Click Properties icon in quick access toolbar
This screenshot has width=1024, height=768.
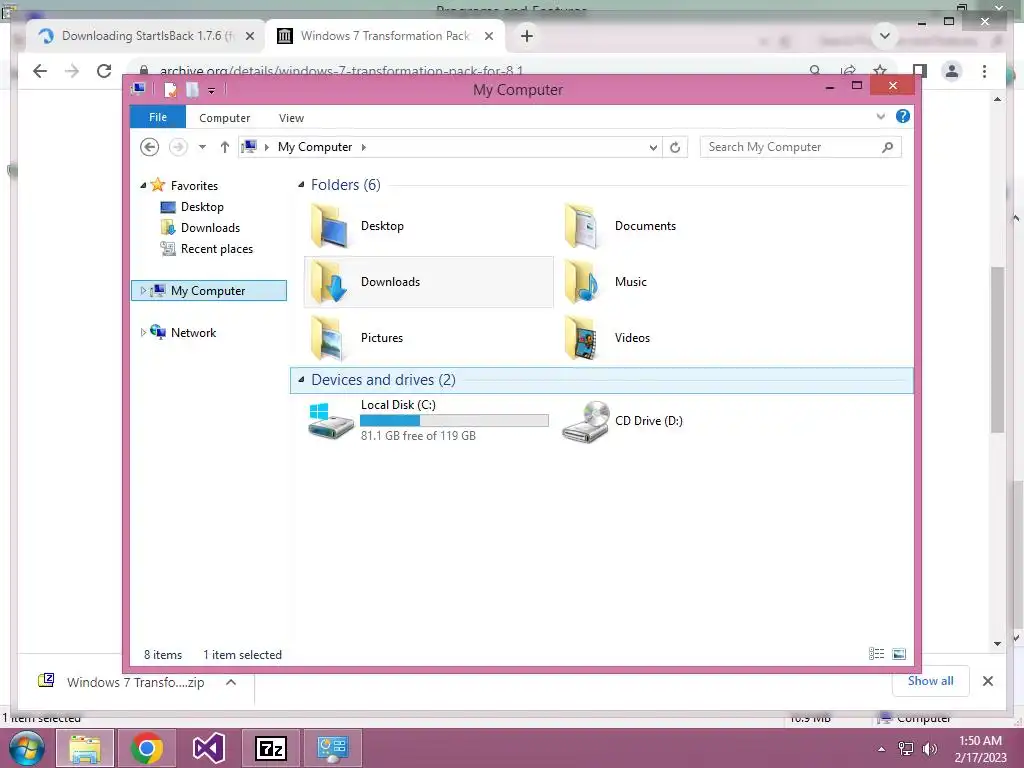[x=170, y=89]
